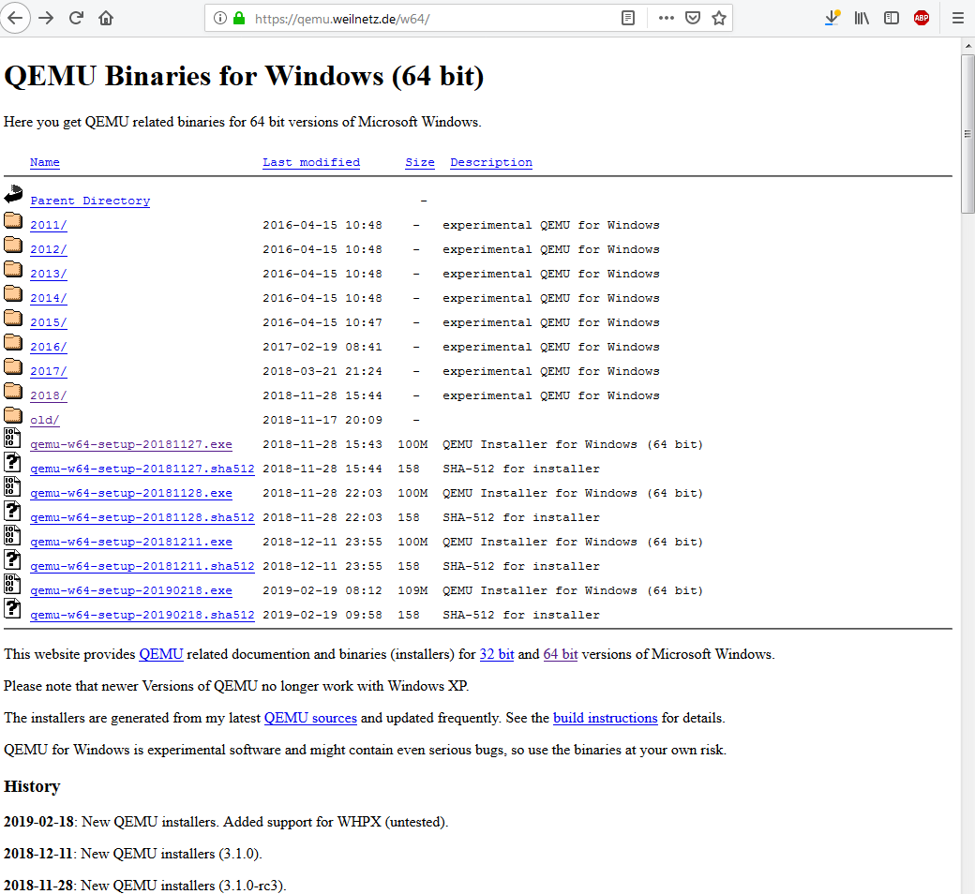Click unknown-file icon for qemu-w64-setup-20181127.sha512

coord(12,463)
